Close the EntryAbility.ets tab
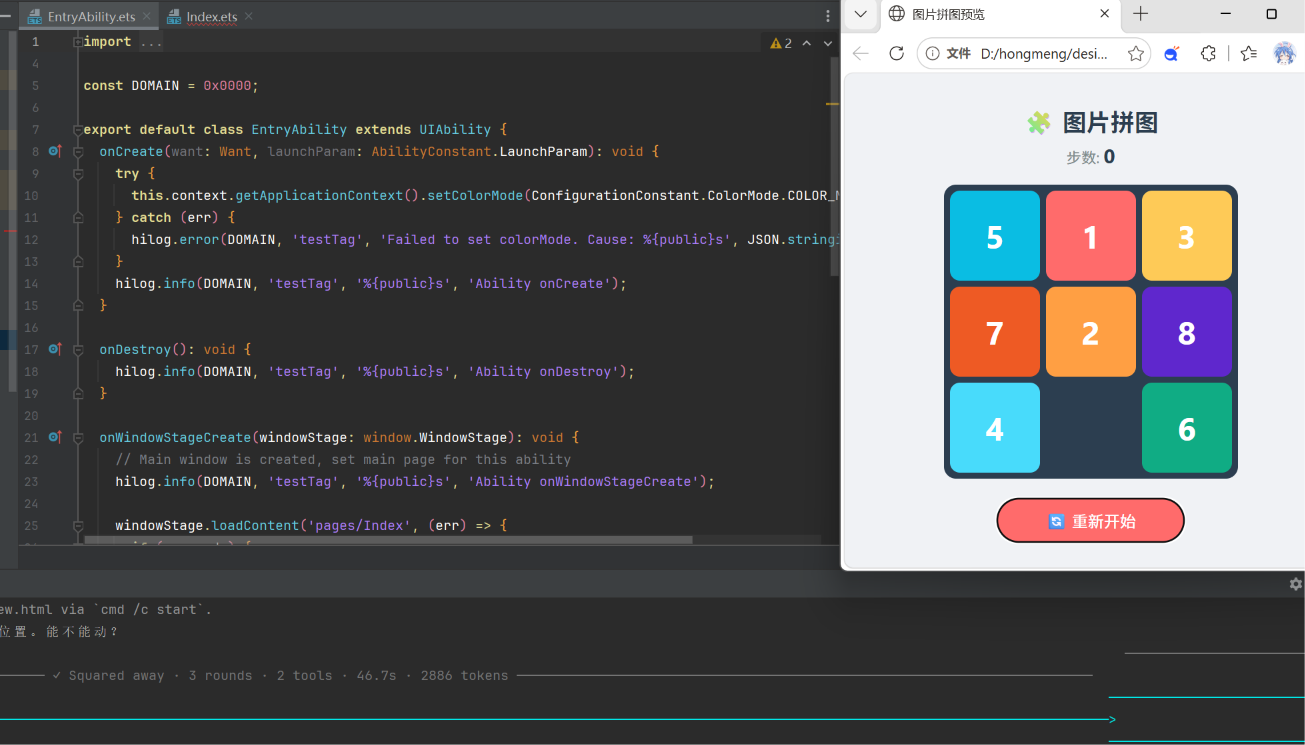 coord(147,17)
